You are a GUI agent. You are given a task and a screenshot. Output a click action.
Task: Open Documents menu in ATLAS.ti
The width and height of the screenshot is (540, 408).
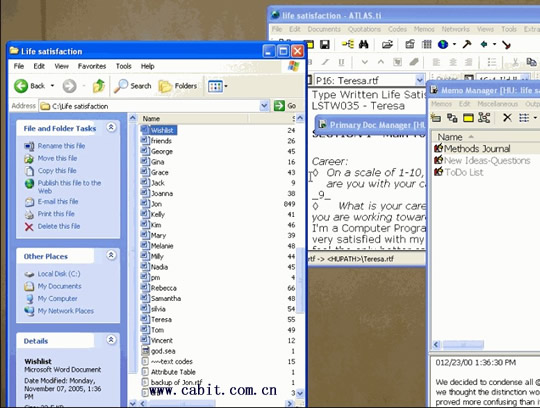pos(324,29)
